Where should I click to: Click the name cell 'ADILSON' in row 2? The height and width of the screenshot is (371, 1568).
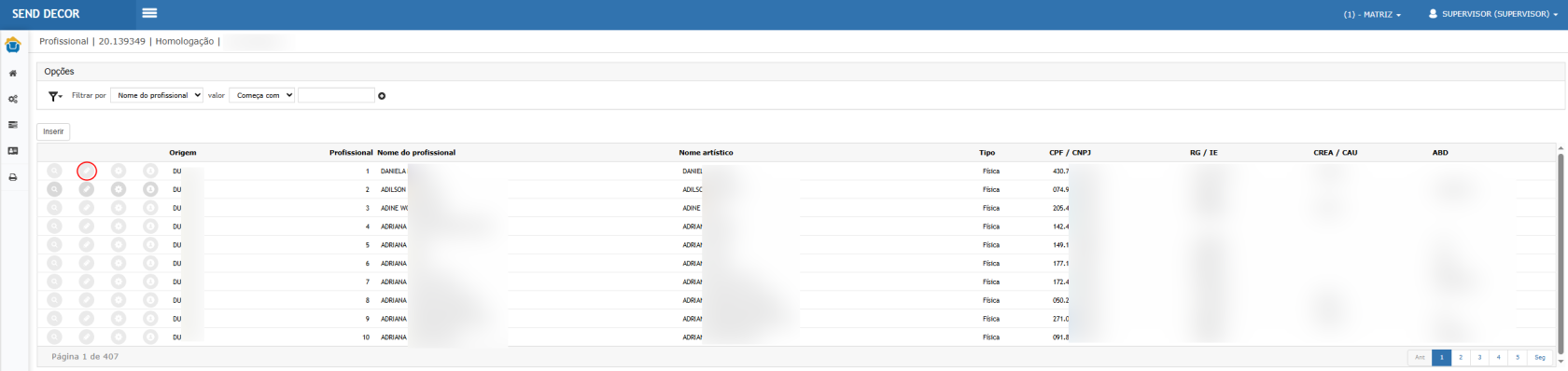click(x=393, y=189)
